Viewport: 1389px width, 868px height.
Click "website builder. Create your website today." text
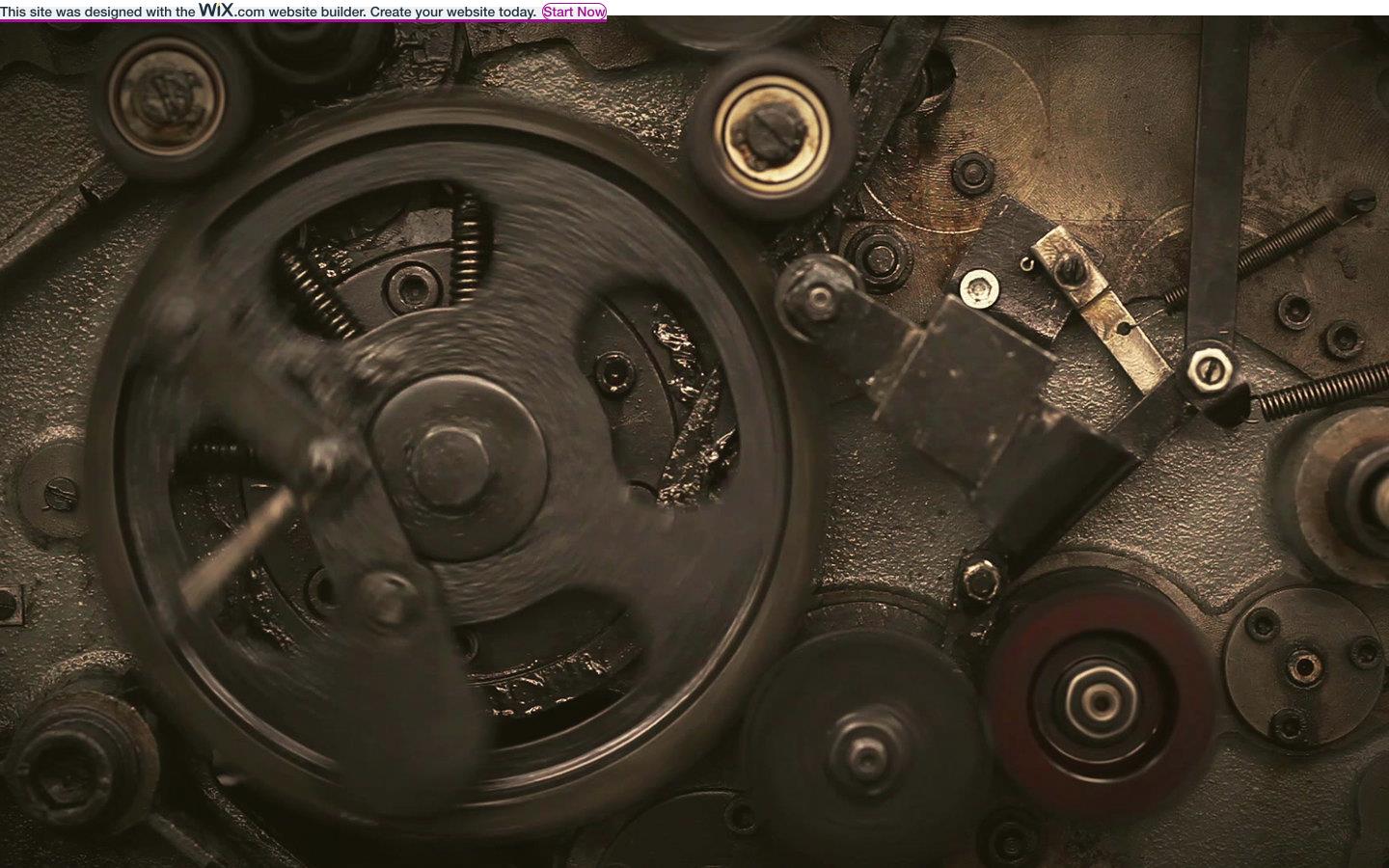(402, 12)
